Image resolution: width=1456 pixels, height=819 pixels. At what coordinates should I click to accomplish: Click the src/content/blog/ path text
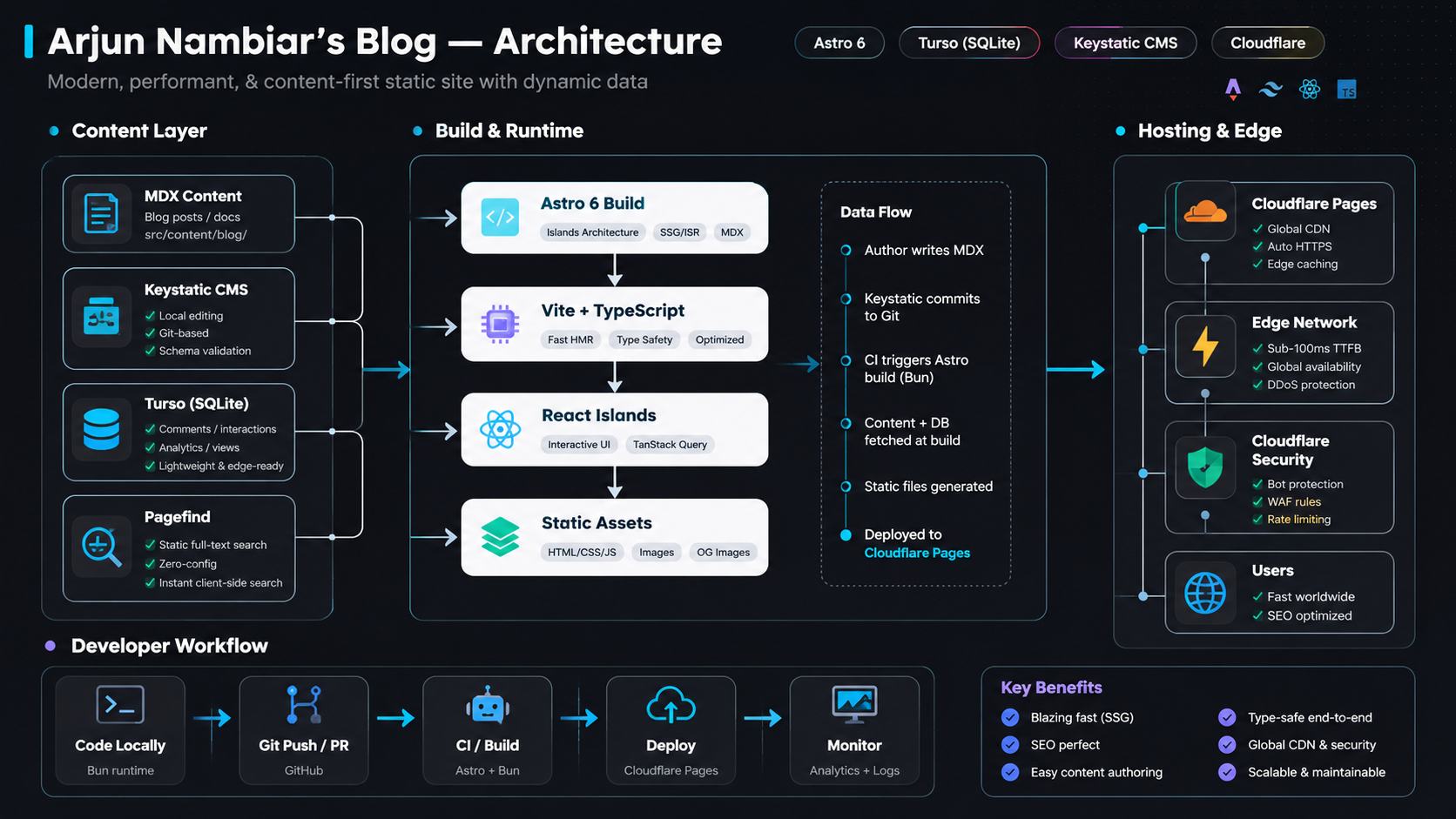pyautogui.click(x=195, y=235)
